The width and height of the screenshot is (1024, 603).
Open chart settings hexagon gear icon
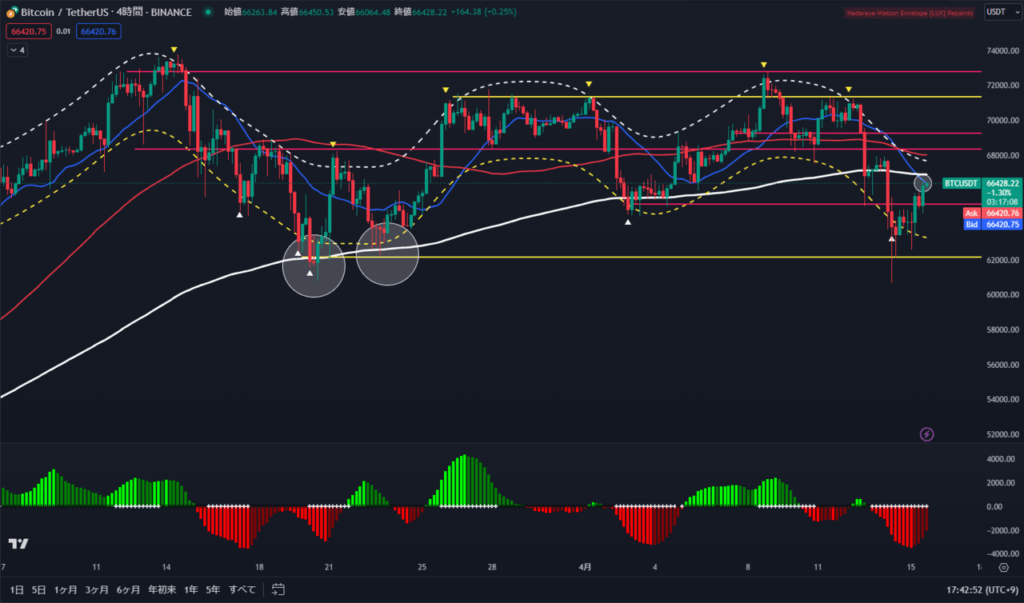click(1004, 567)
